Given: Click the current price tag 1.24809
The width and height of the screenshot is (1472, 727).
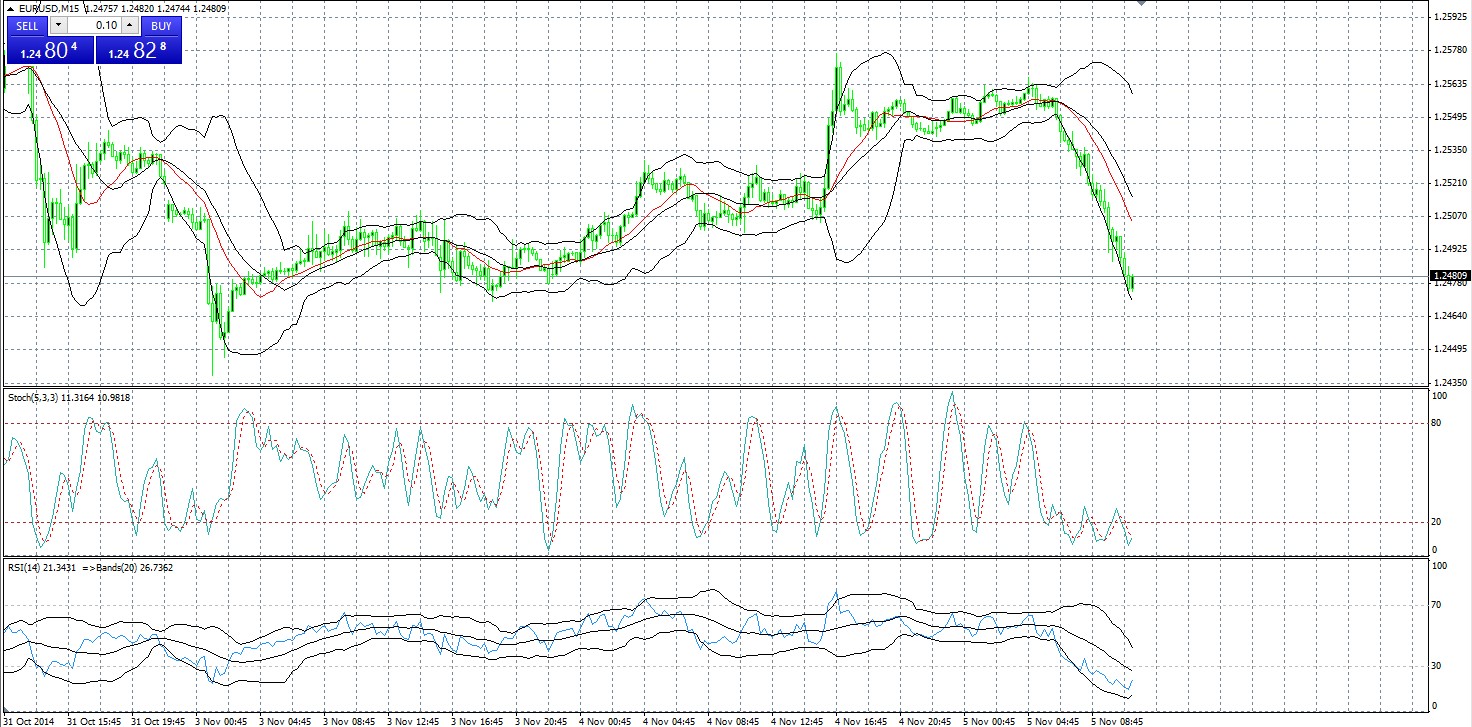Looking at the screenshot, I should [x=1450, y=276].
